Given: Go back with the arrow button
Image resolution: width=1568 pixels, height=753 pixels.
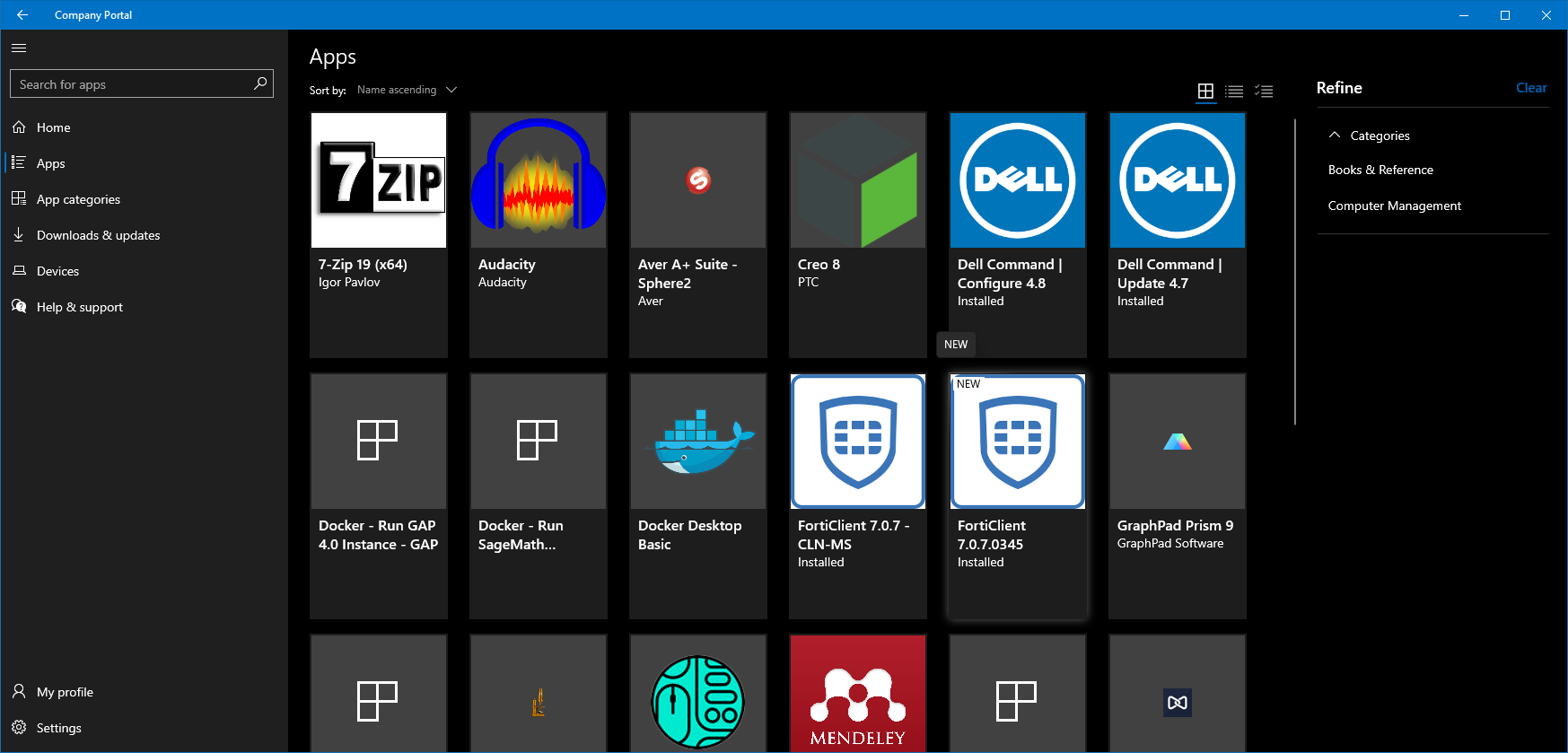Looking at the screenshot, I should coord(22,14).
